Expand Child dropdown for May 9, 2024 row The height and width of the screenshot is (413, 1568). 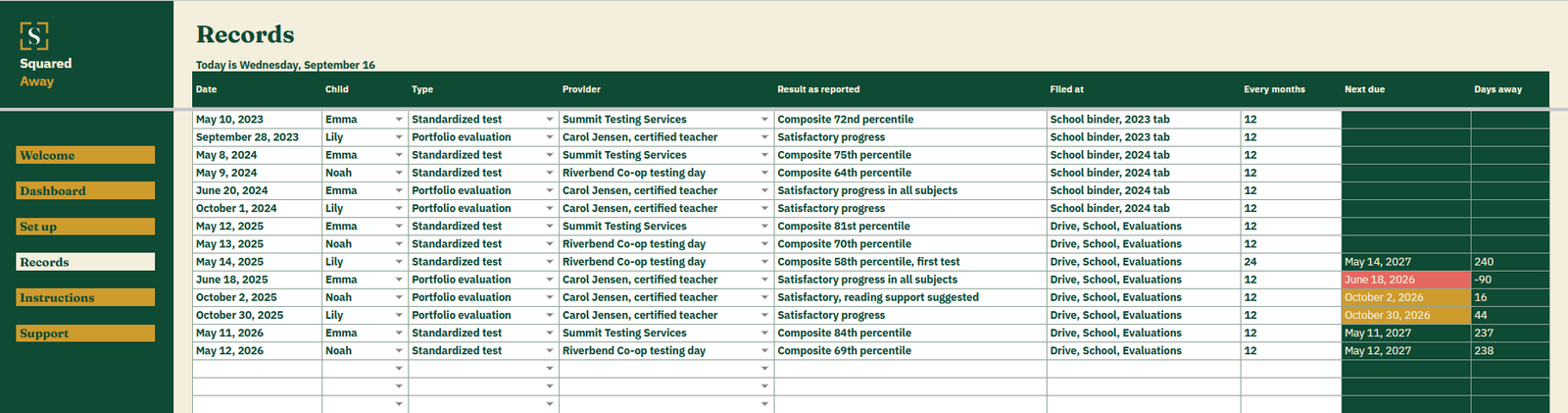(x=399, y=173)
